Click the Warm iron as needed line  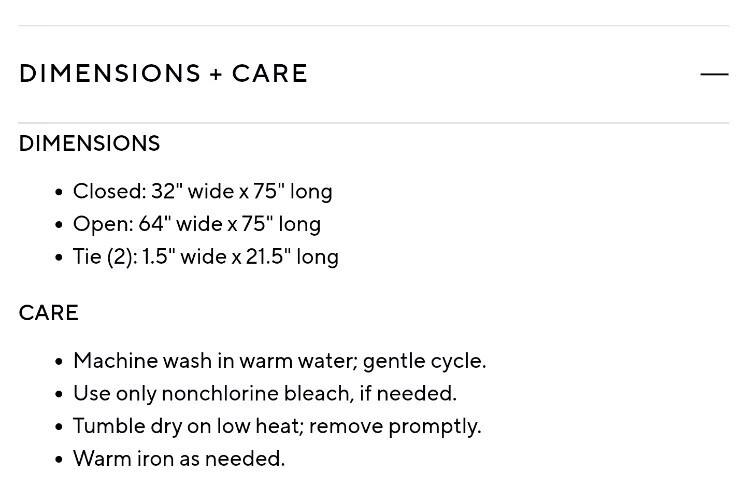[x=178, y=459]
